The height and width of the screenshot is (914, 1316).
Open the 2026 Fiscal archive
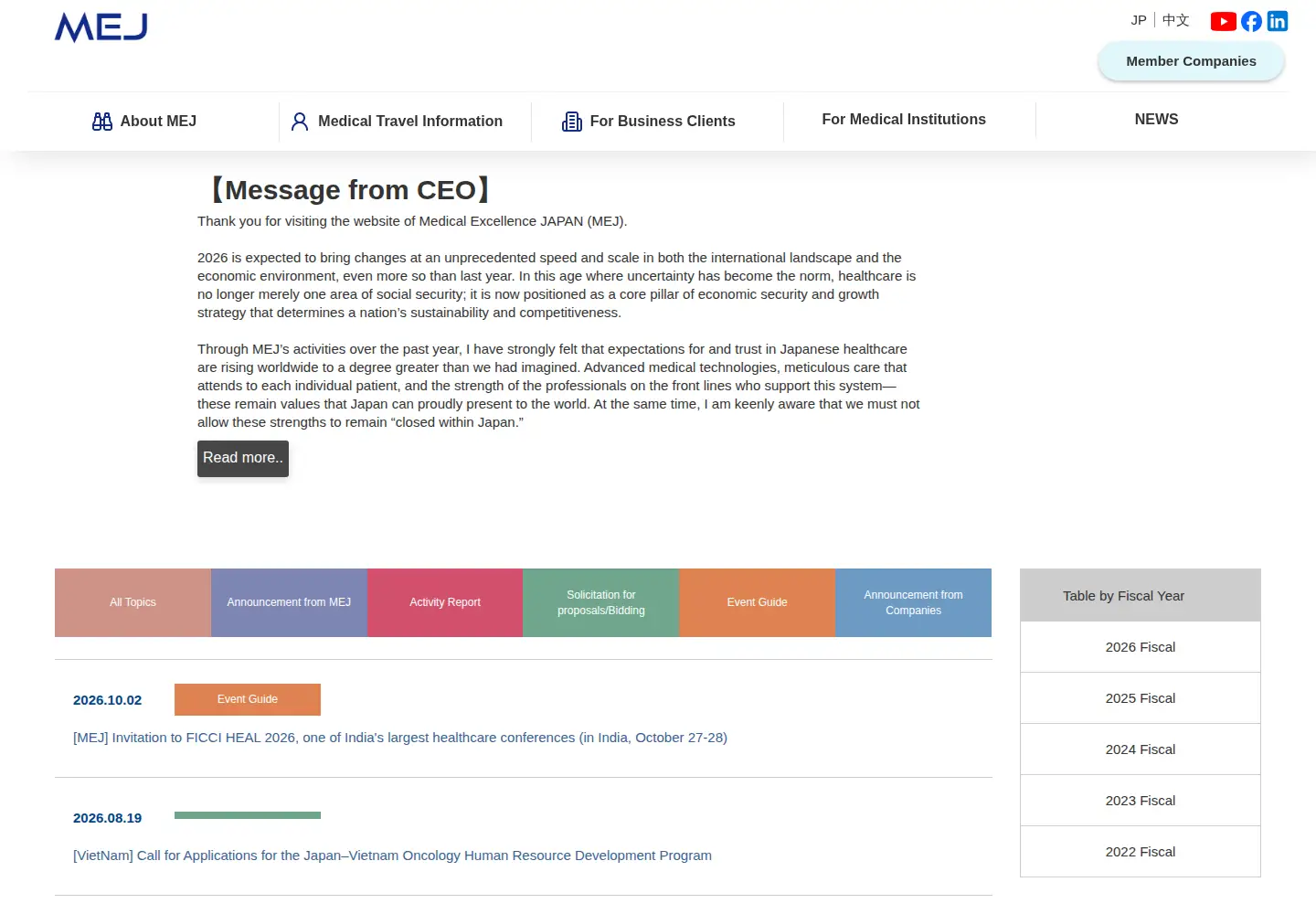[x=1141, y=647]
